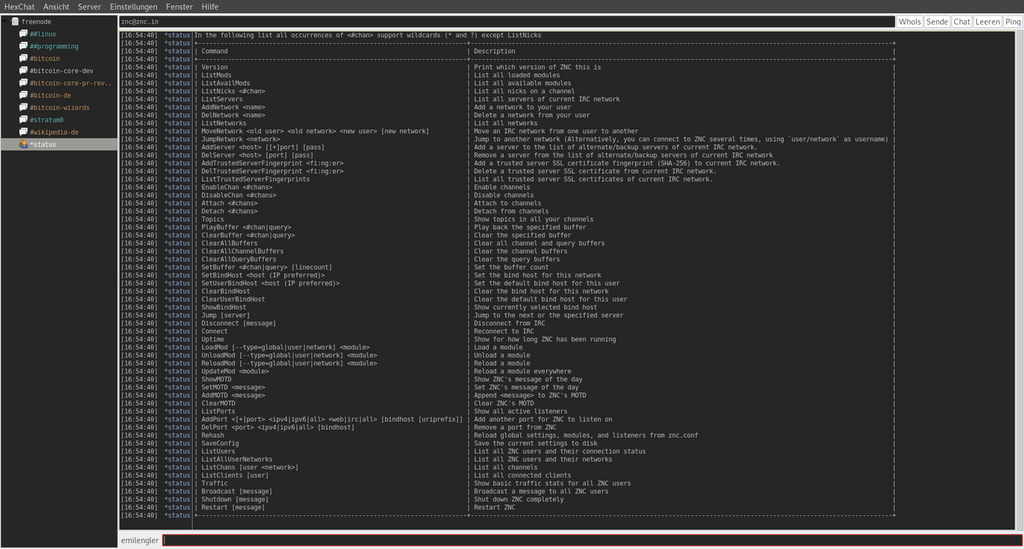Open the Fenster menu
Screen dimensions: 1024x549
pyautogui.click(x=179, y=7)
